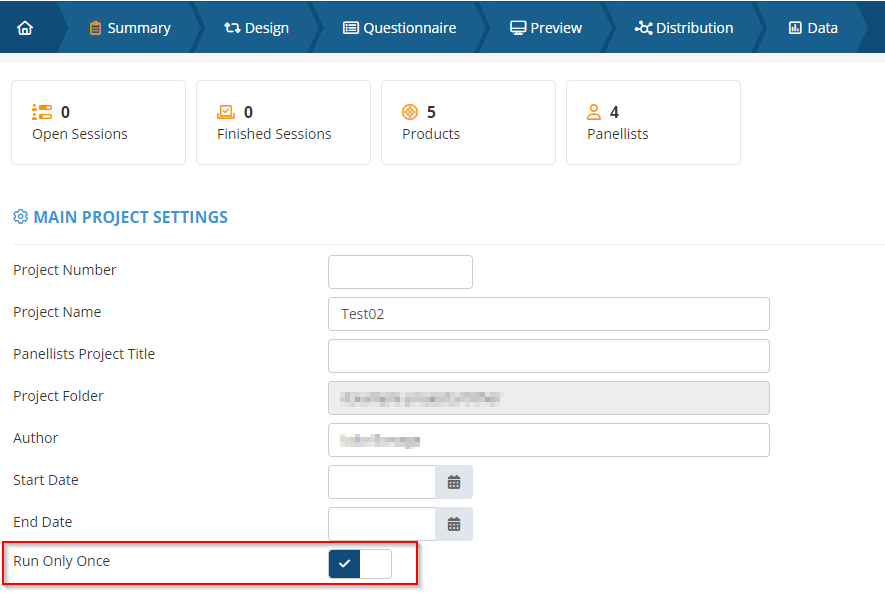Open the Start Date calendar picker
Viewport: 885px width, 616px height.
(x=454, y=482)
